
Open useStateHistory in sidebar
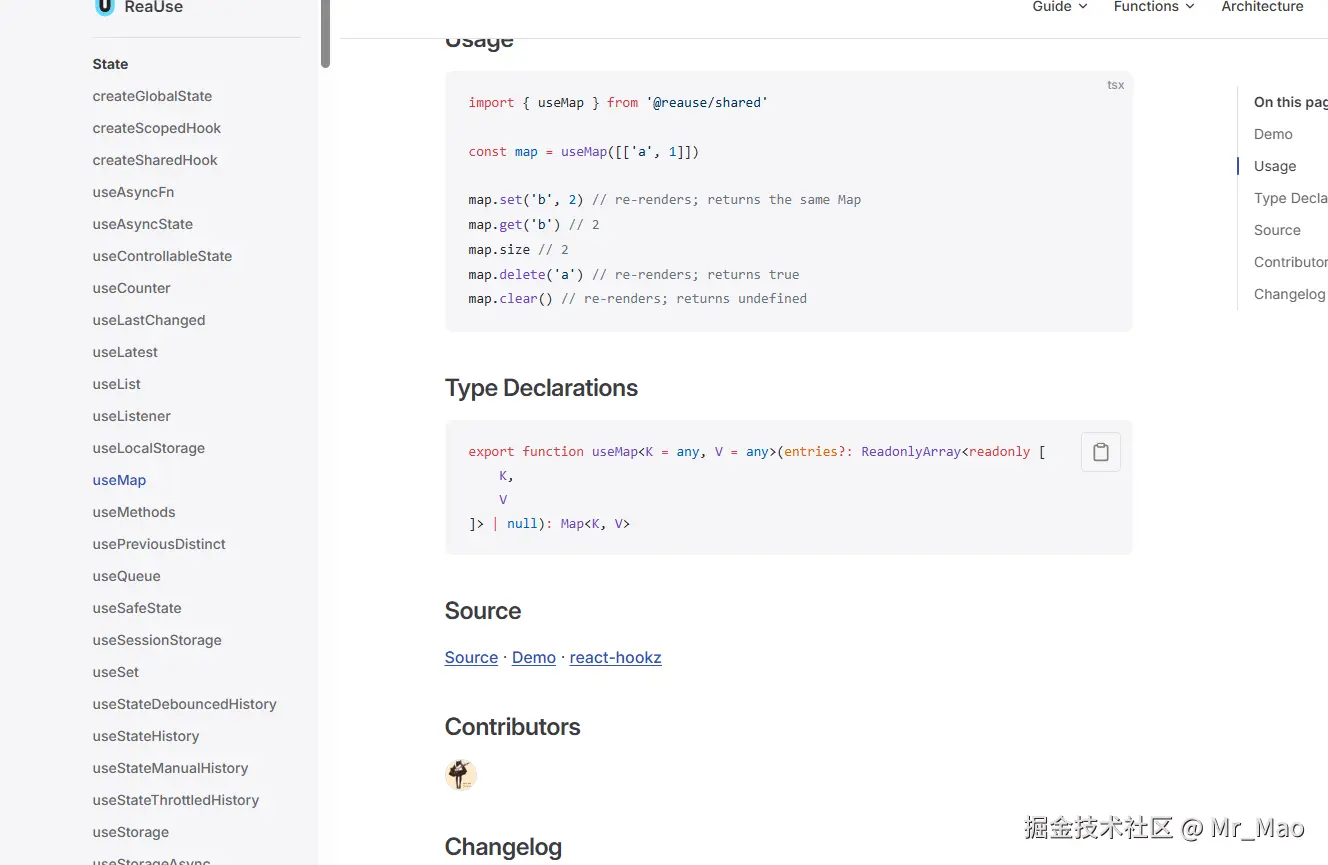pos(146,736)
